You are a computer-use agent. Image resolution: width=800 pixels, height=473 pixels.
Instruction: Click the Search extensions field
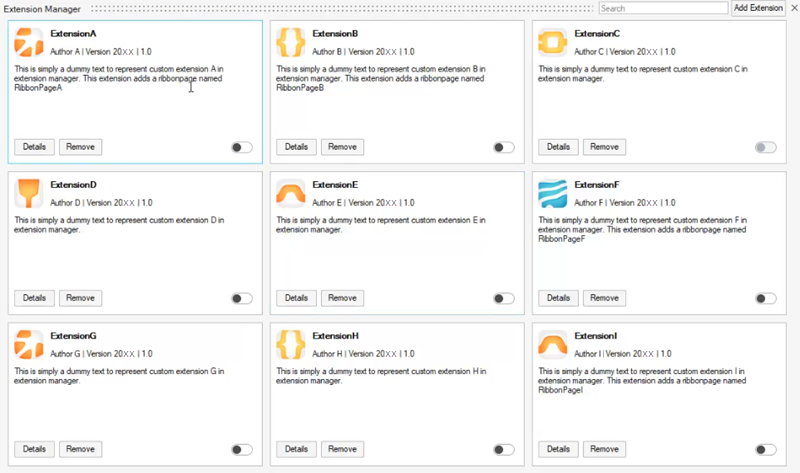coord(663,8)
